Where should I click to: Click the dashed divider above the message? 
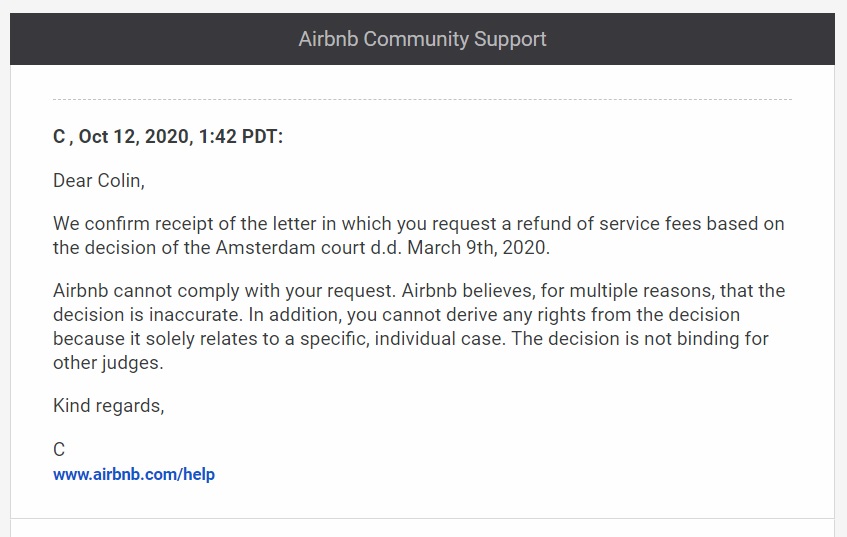coord(422,99)
